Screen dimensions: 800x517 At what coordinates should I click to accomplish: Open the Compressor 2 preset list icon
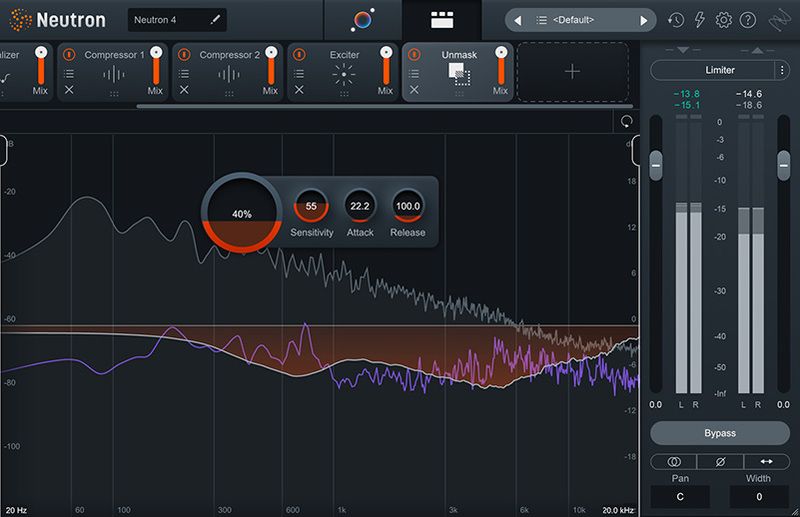click(183, 73)
